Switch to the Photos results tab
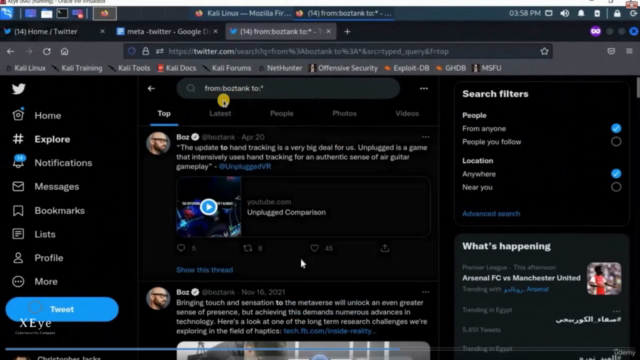 point(344,113)
